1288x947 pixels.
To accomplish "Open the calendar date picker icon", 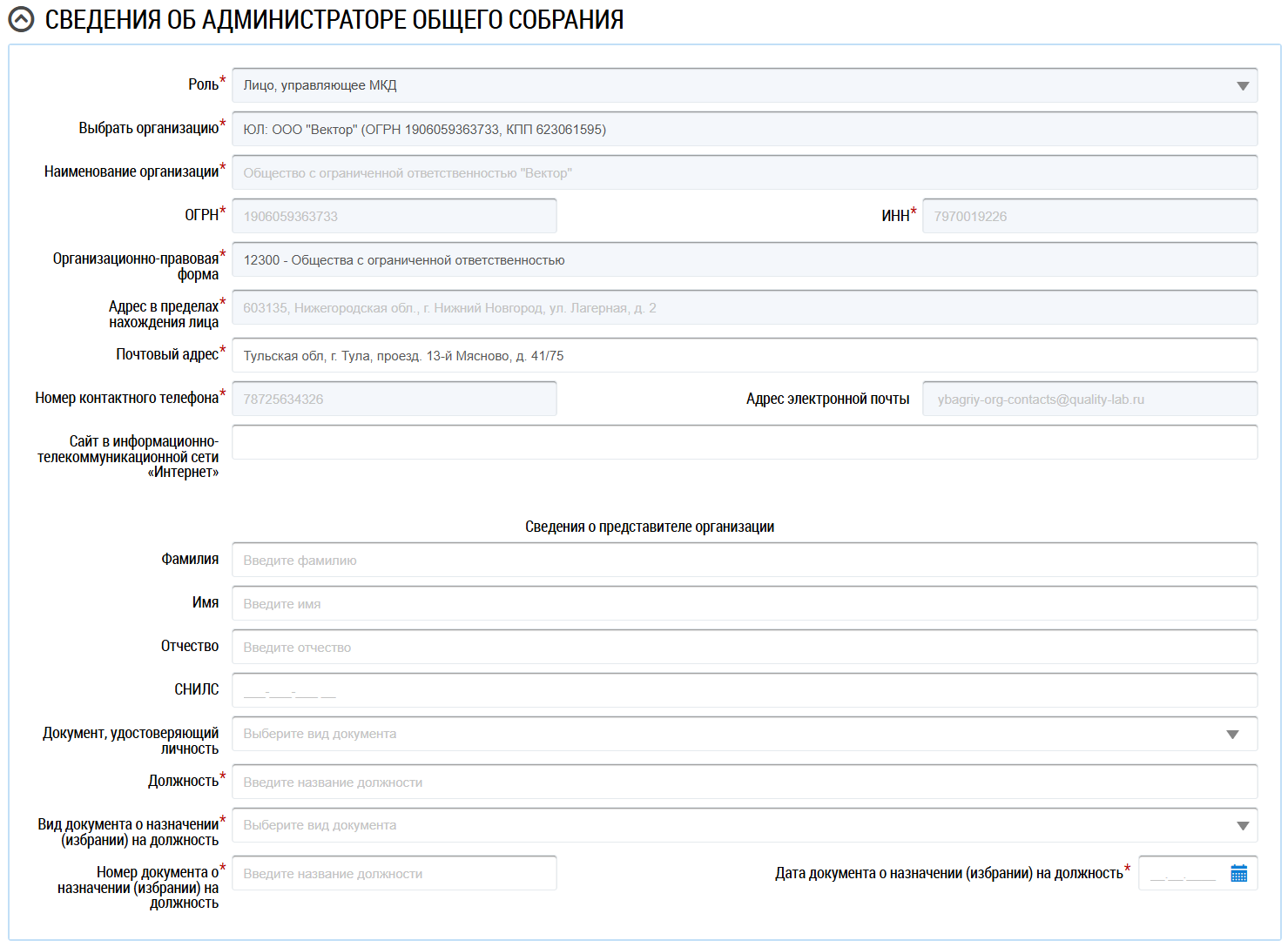I will click(x=1238, y=873).
